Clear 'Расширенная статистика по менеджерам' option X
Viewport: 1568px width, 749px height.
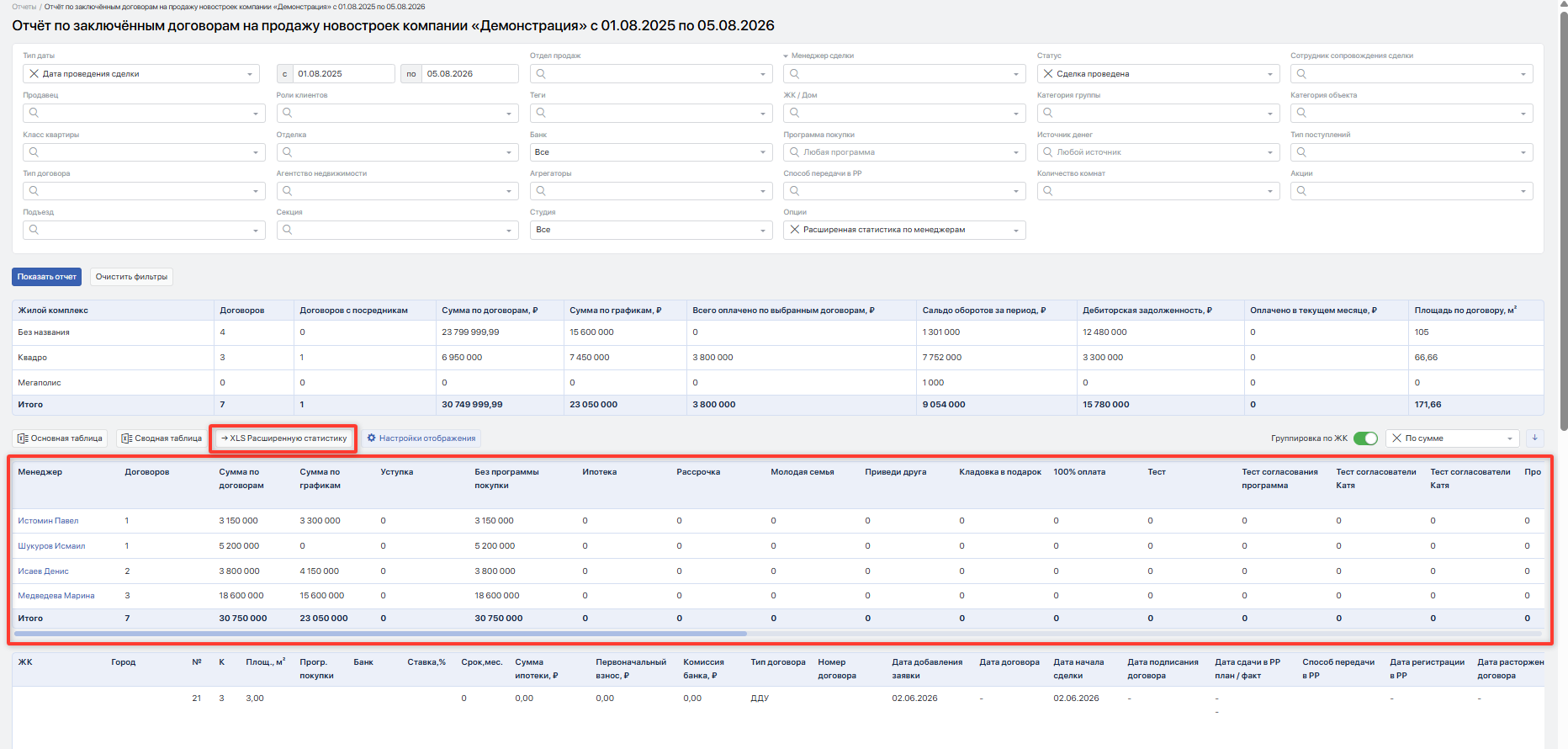(794, 230)
